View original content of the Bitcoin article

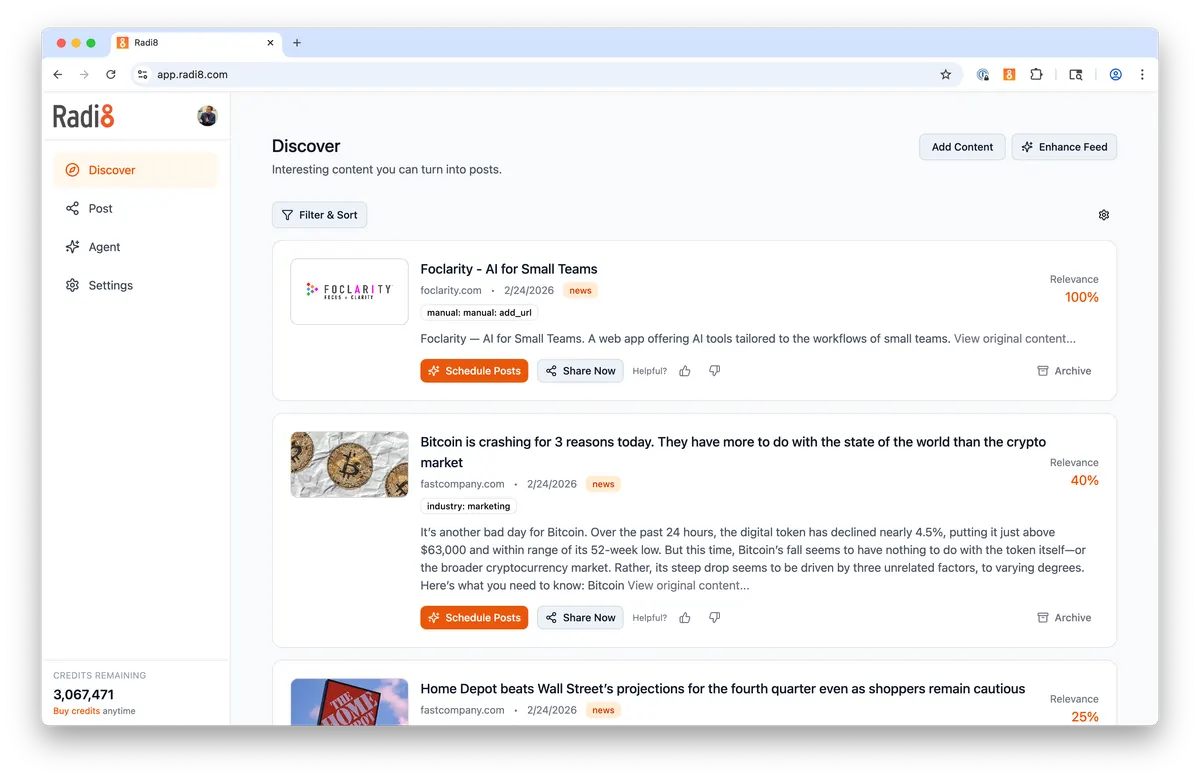click(688, 586)
